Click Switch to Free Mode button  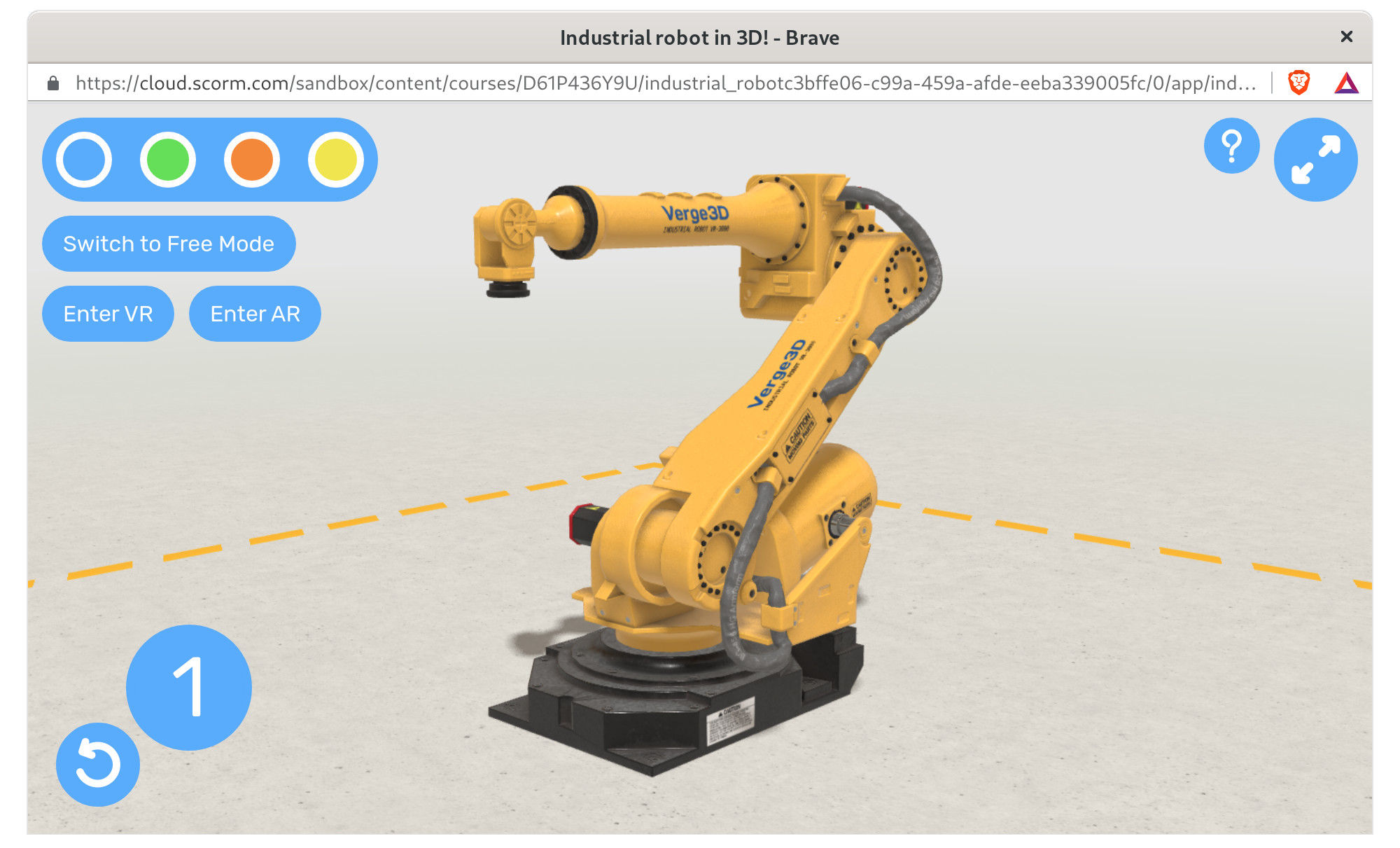(x=169, y=244)
